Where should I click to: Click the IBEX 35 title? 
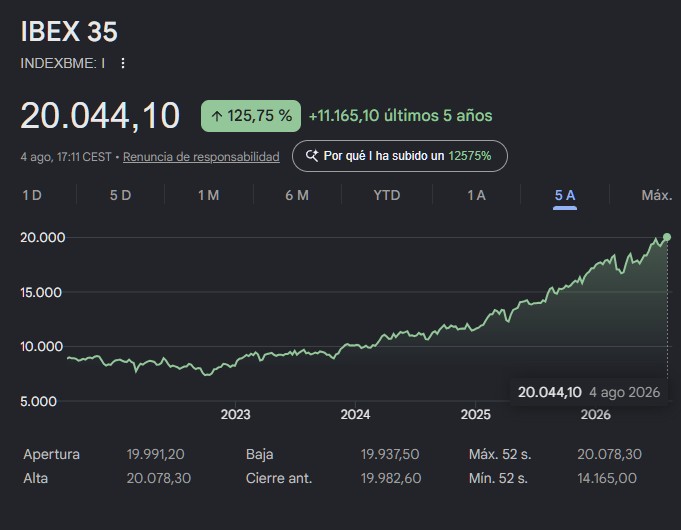69,31
